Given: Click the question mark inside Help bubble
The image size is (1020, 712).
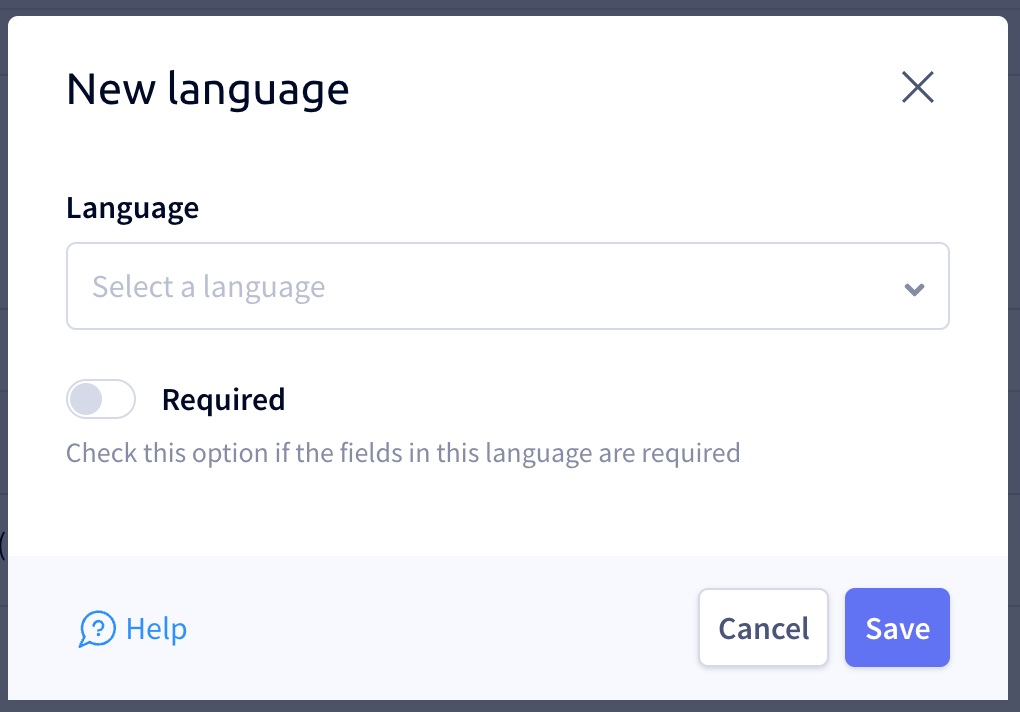Looking at the screenshot, I should click(x=98, y=627).
